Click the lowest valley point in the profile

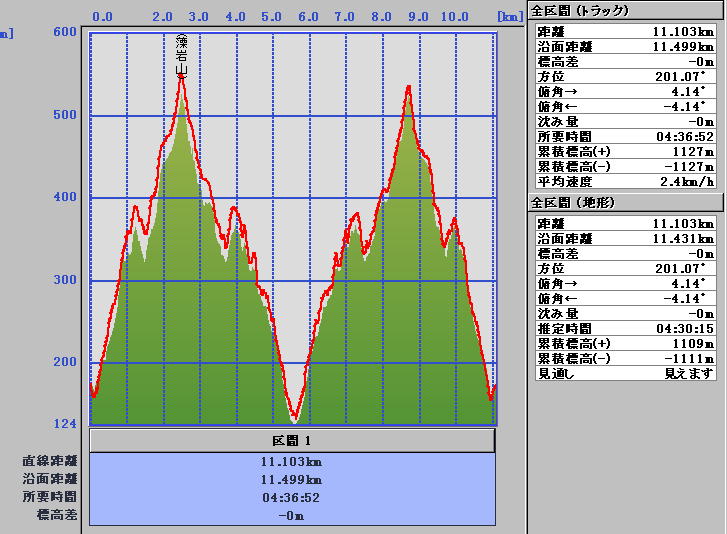[x=294, y=419]
